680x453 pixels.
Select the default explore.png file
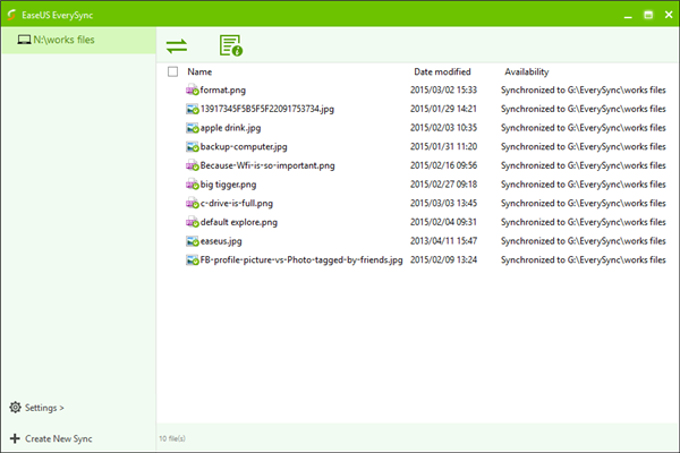[x=238, y=222]
